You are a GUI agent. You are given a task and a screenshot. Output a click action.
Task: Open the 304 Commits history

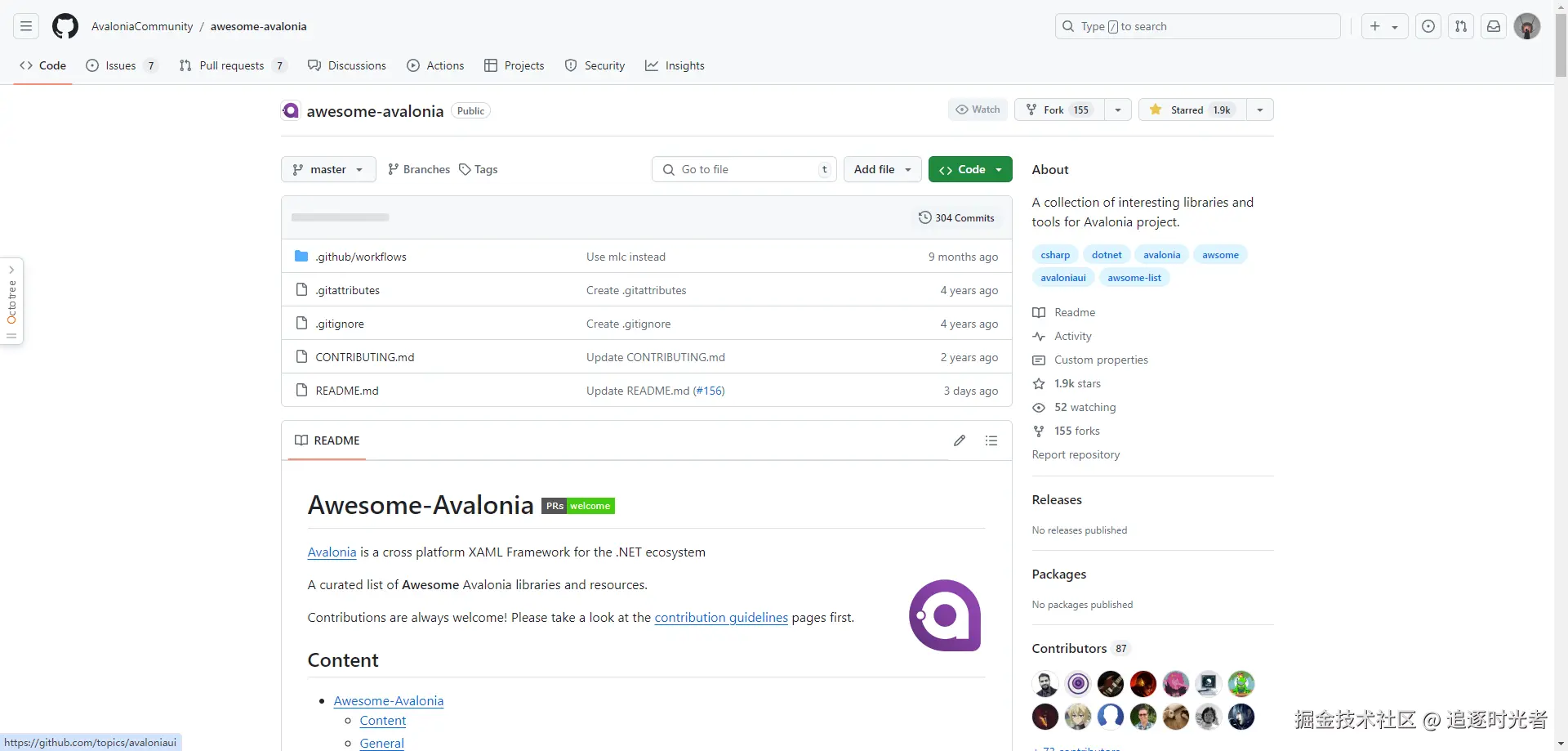(956, 217)
